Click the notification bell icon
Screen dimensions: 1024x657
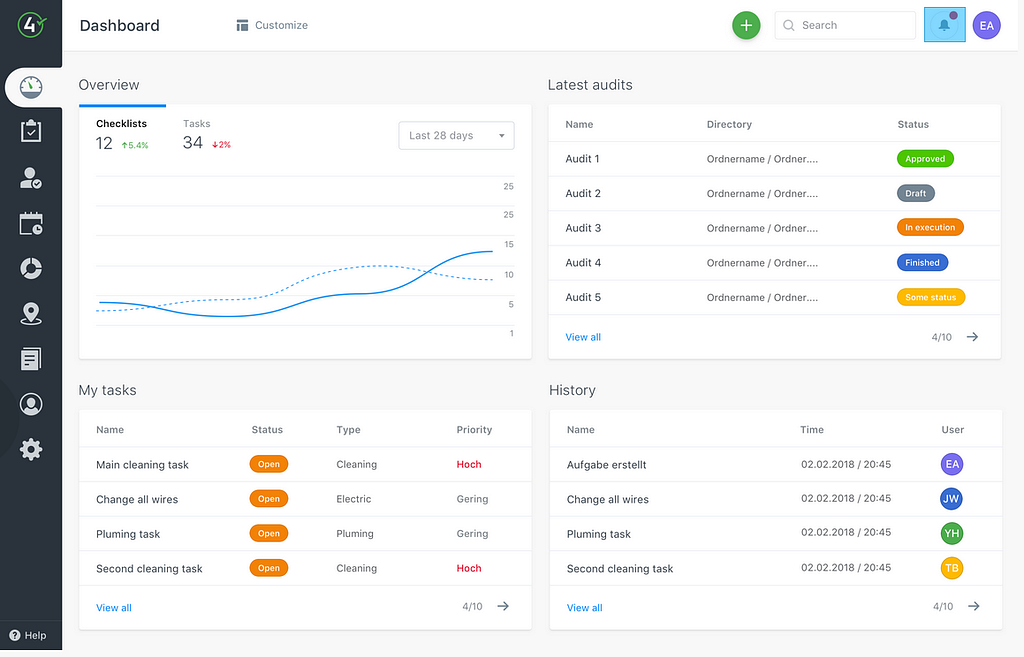[x=944, y=25]
